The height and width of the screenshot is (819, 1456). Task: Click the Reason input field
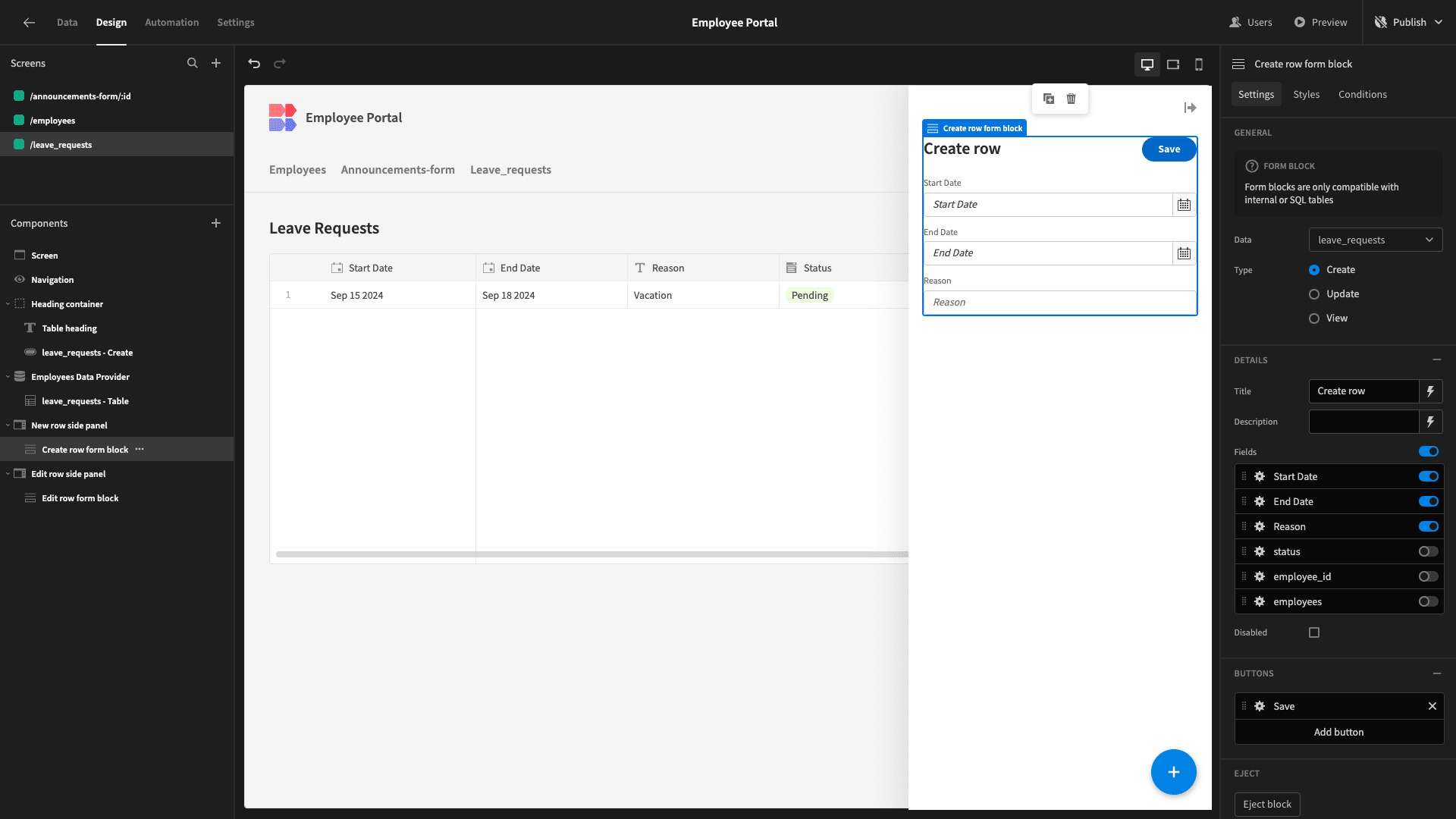[1059, 303]
